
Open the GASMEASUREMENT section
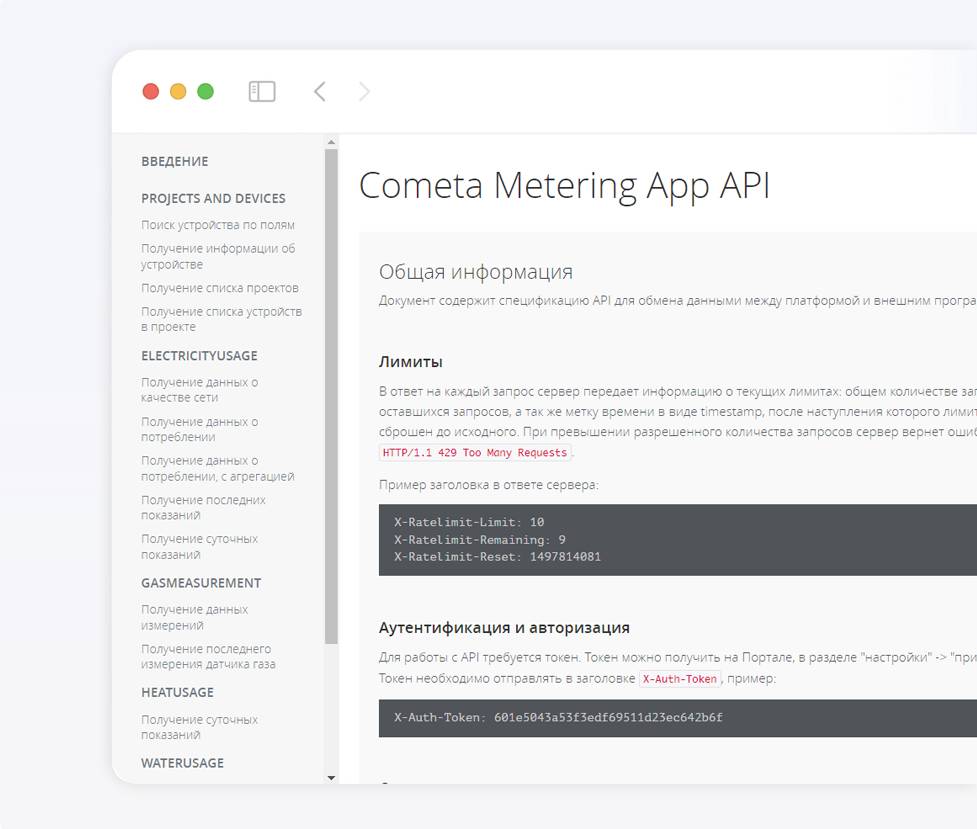click(201, 583)
